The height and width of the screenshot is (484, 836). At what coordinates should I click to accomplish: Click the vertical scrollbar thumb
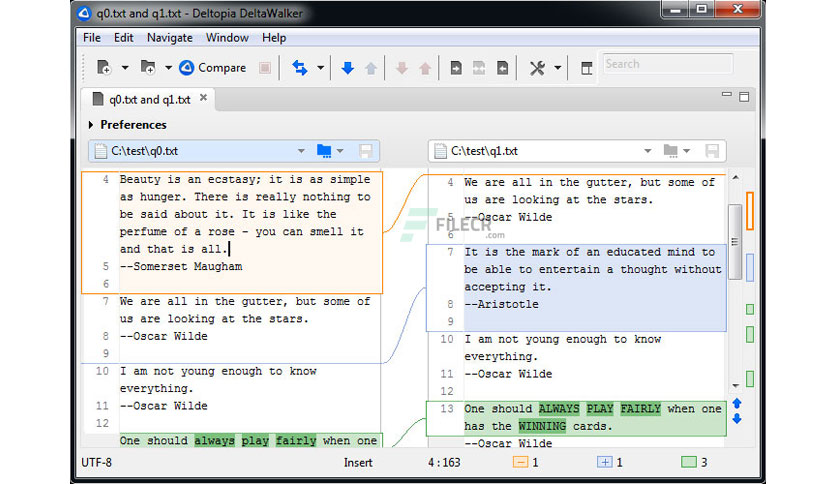coord(735,241)
